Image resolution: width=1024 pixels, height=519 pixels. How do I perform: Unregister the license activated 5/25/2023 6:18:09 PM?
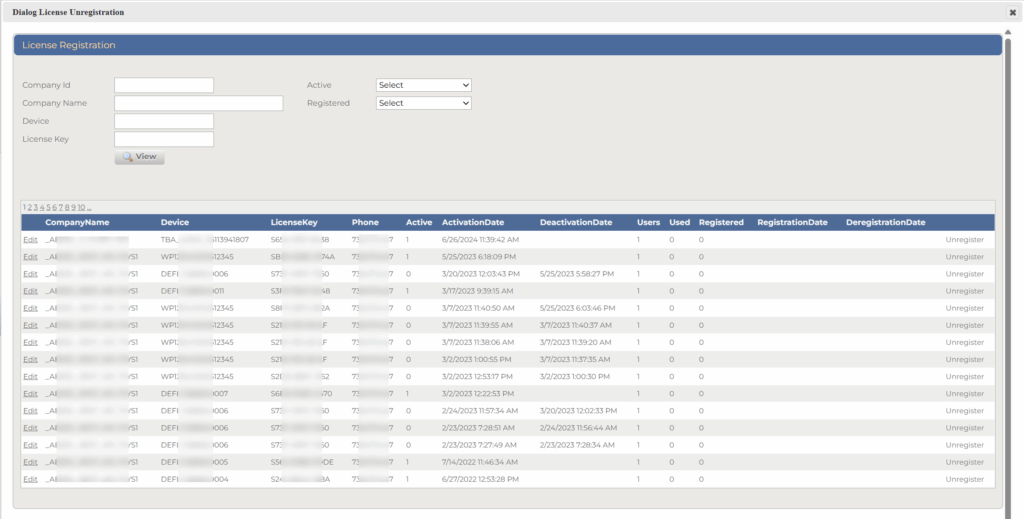click(964, 257)
